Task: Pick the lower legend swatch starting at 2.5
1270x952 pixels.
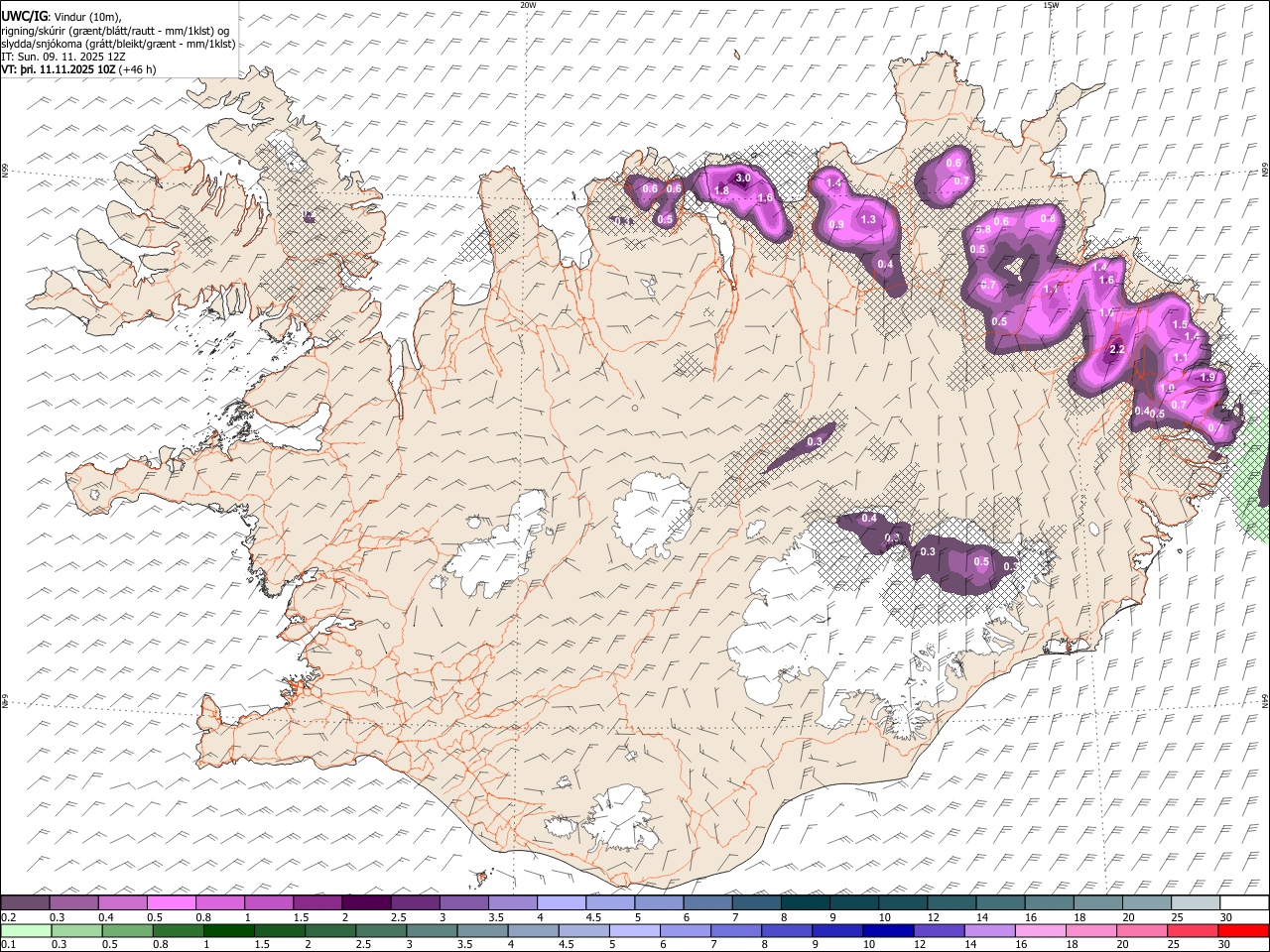Action: [x=381, y=930]
